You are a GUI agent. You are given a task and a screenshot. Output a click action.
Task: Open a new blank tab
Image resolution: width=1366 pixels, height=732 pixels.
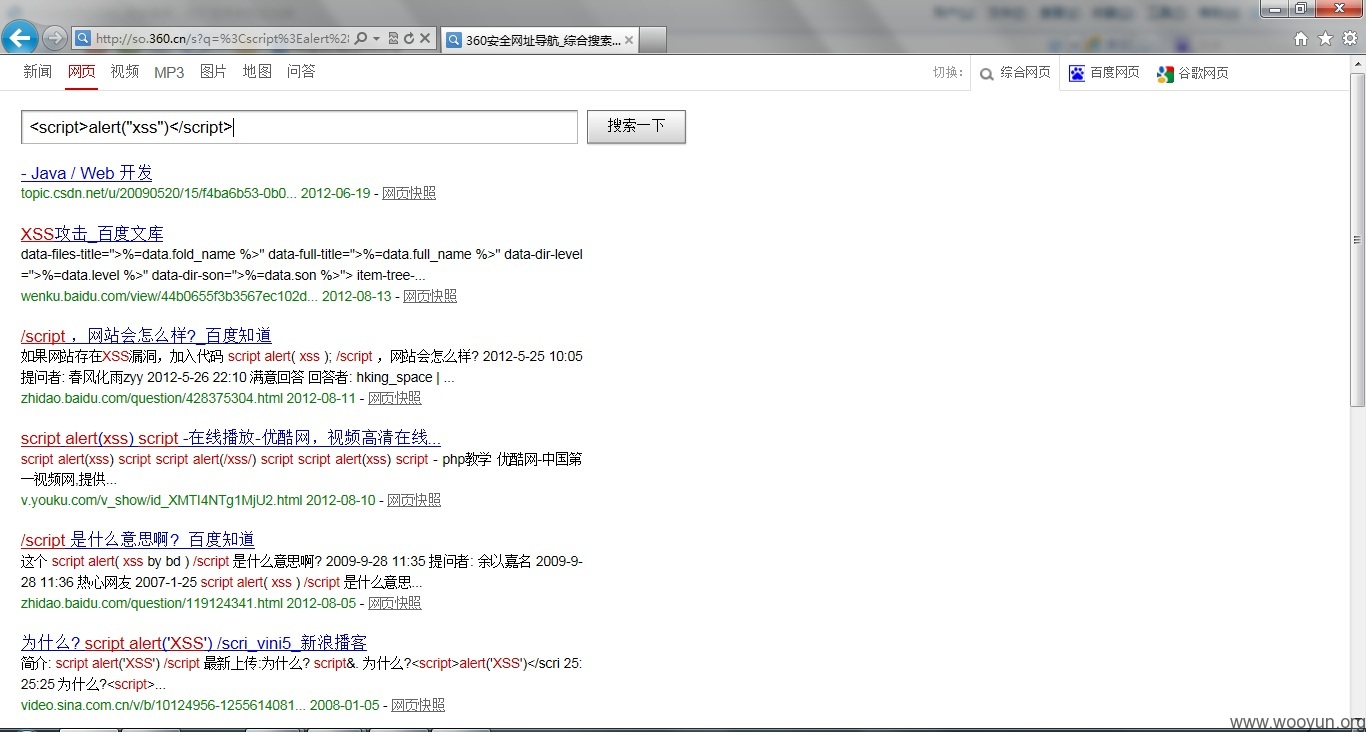[652, 40]
